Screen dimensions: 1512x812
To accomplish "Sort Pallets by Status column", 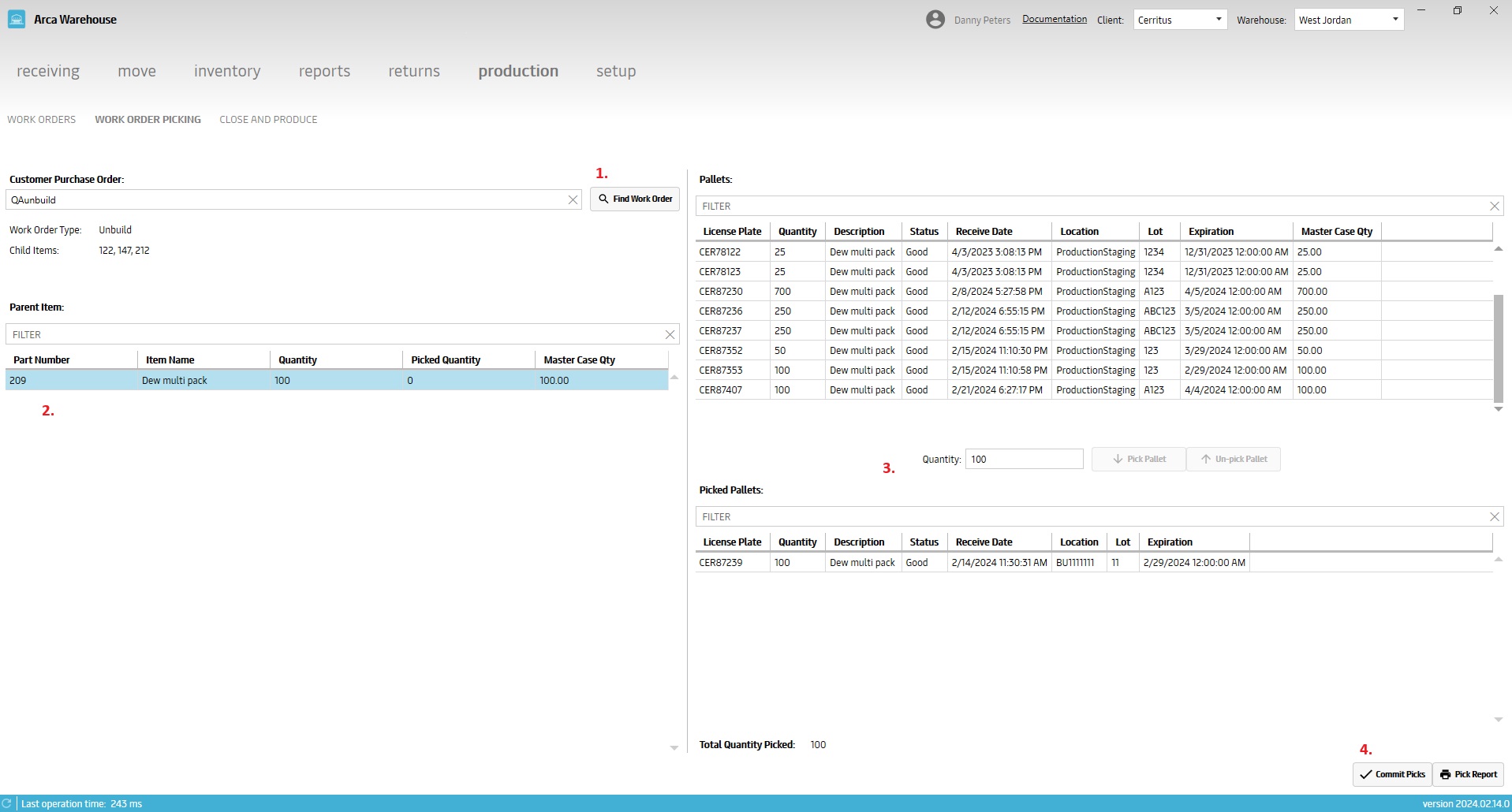I will coord(924,232).
